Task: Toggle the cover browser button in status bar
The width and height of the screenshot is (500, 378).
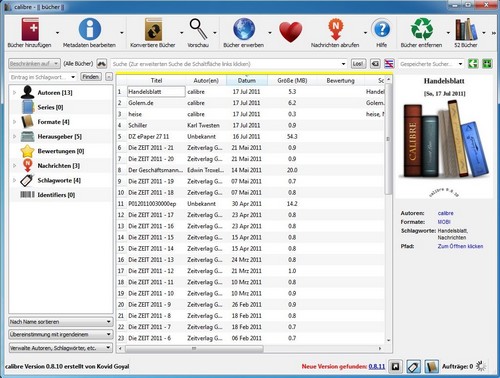Action: [x=395, y=367]
